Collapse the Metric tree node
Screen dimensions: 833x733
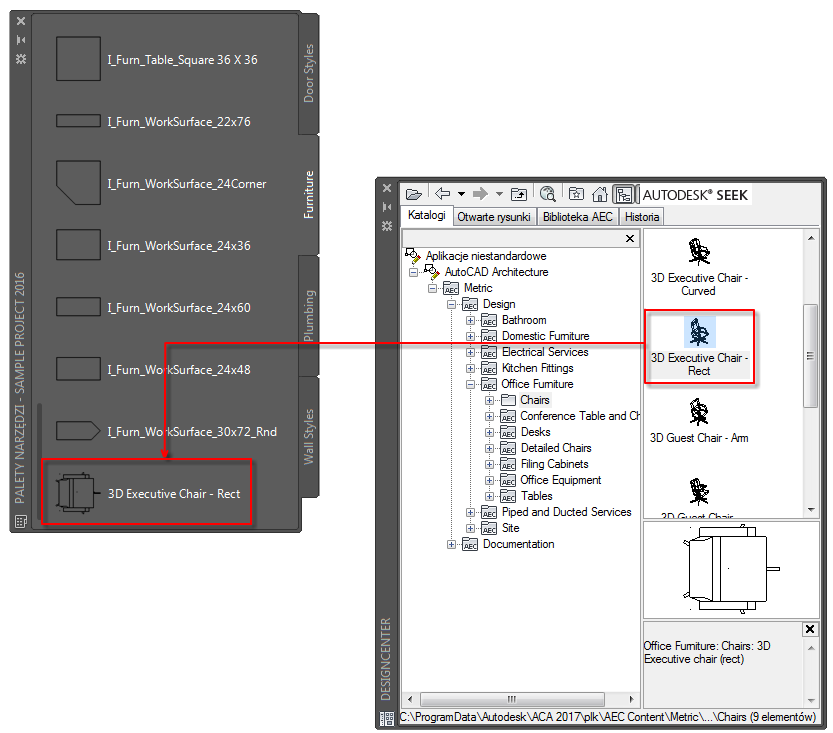pyautogui.click(x=432, y=288)
